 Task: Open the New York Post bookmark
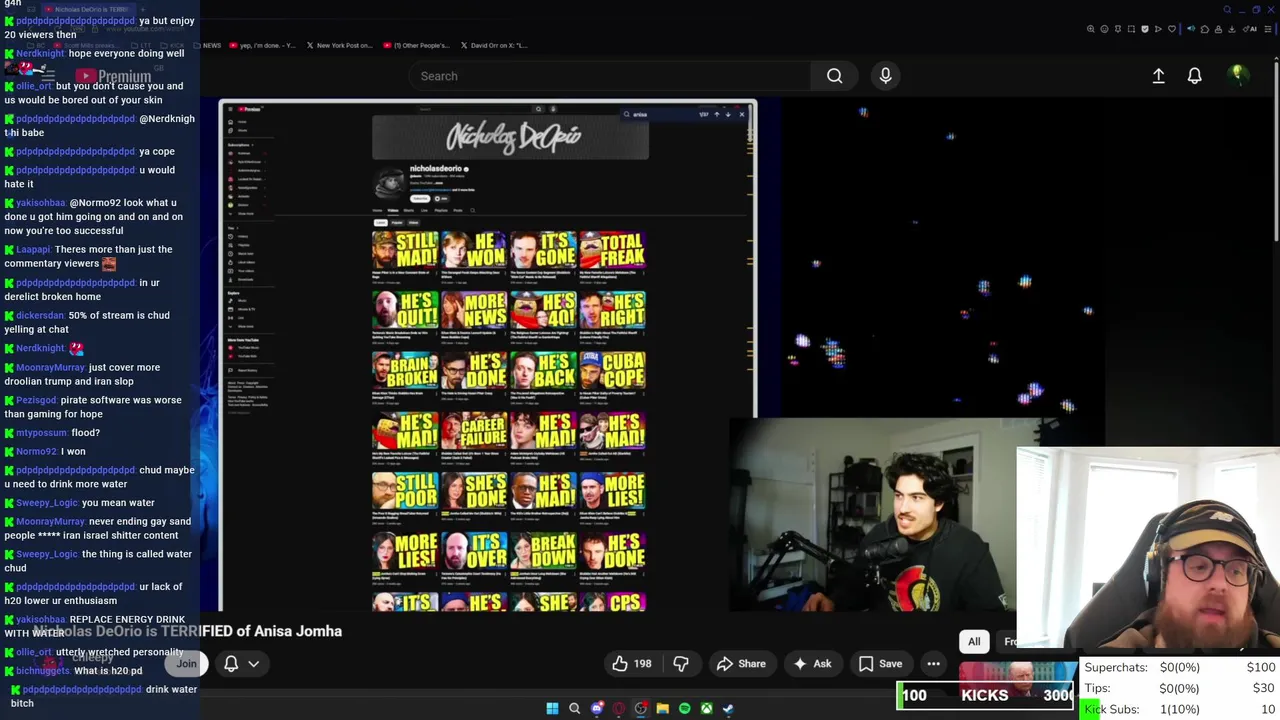[339, 45]
